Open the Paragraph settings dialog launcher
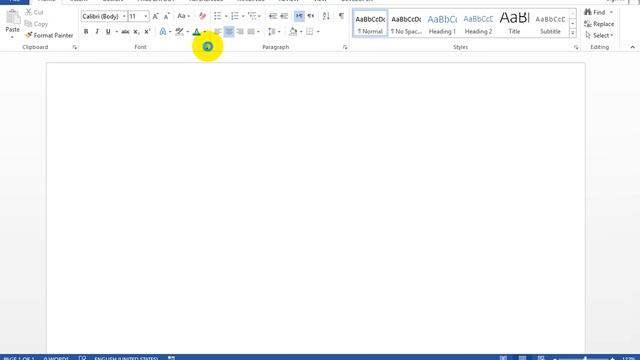This screenshot has width=640, height=360. click(x=345, y=47)
